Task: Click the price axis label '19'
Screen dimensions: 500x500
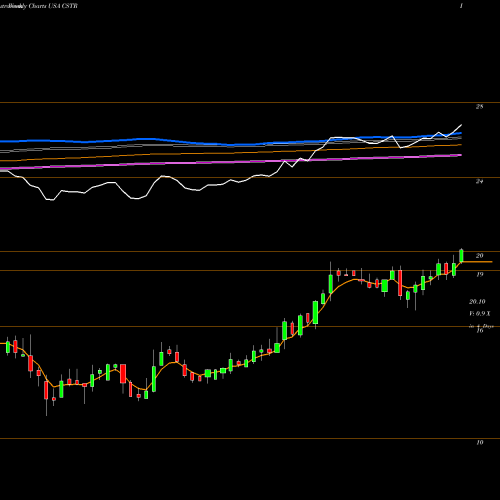Action: (x=479, y=274)
